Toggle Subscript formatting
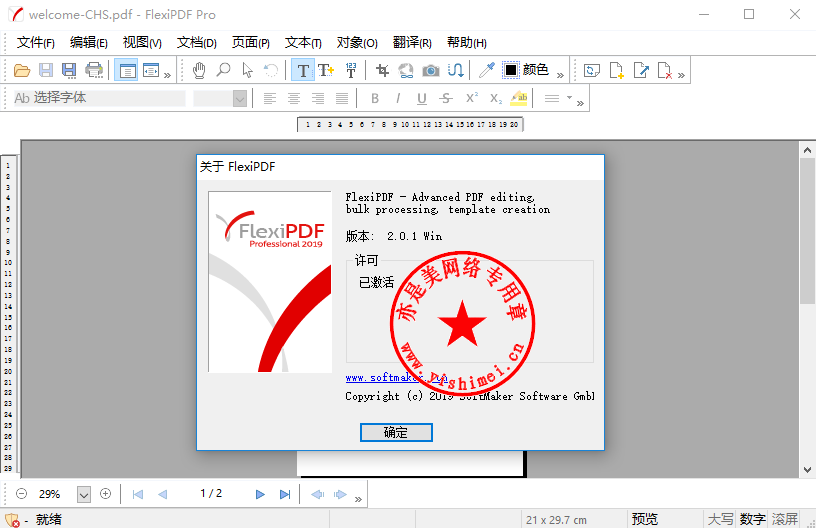816x528 pixels. (496, 98)
